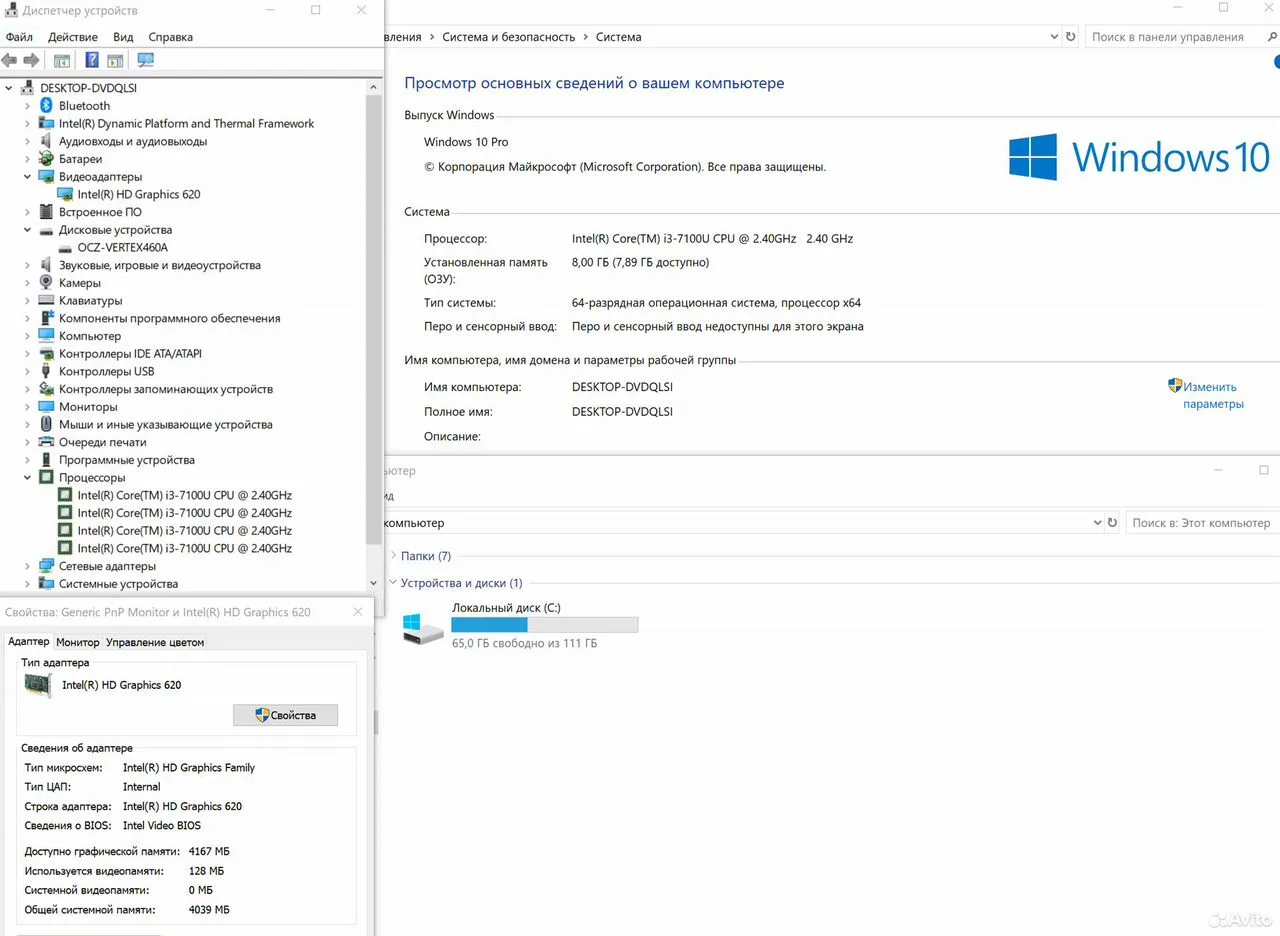The height and width of the screenshot is (936, 1280).
Task: Scan for hardware changes using the monitor toolbar icon
Action: coord(146,60)
